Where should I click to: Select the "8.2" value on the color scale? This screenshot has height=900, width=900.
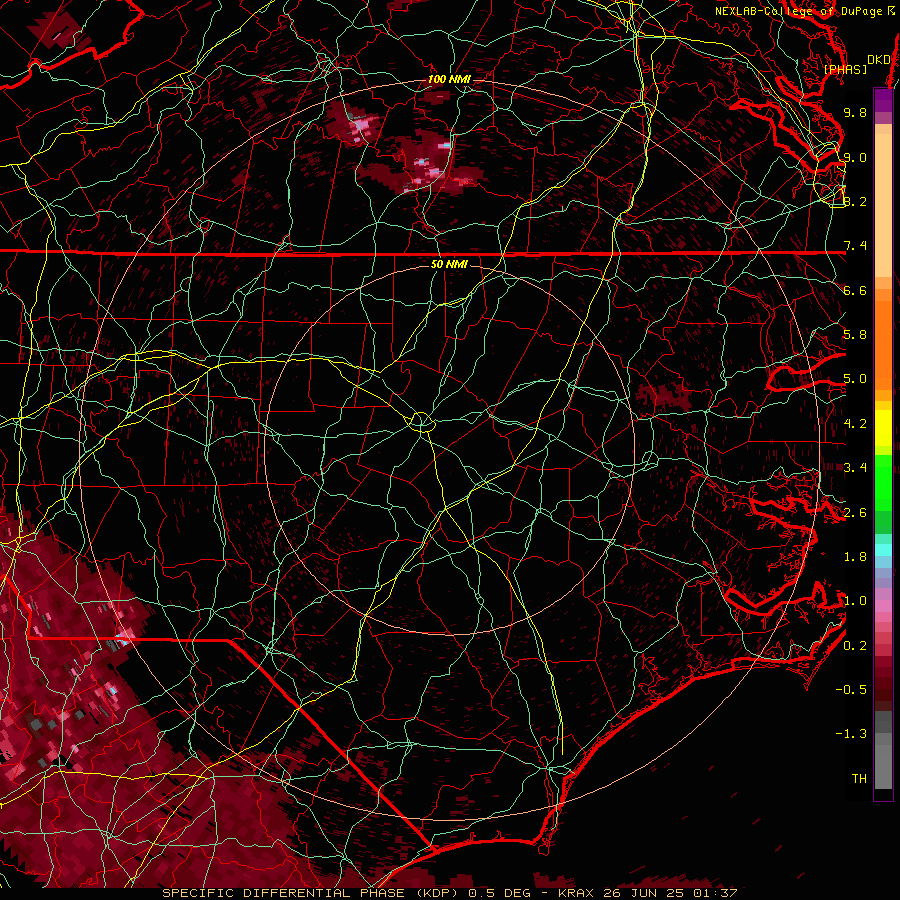point(855,201)
